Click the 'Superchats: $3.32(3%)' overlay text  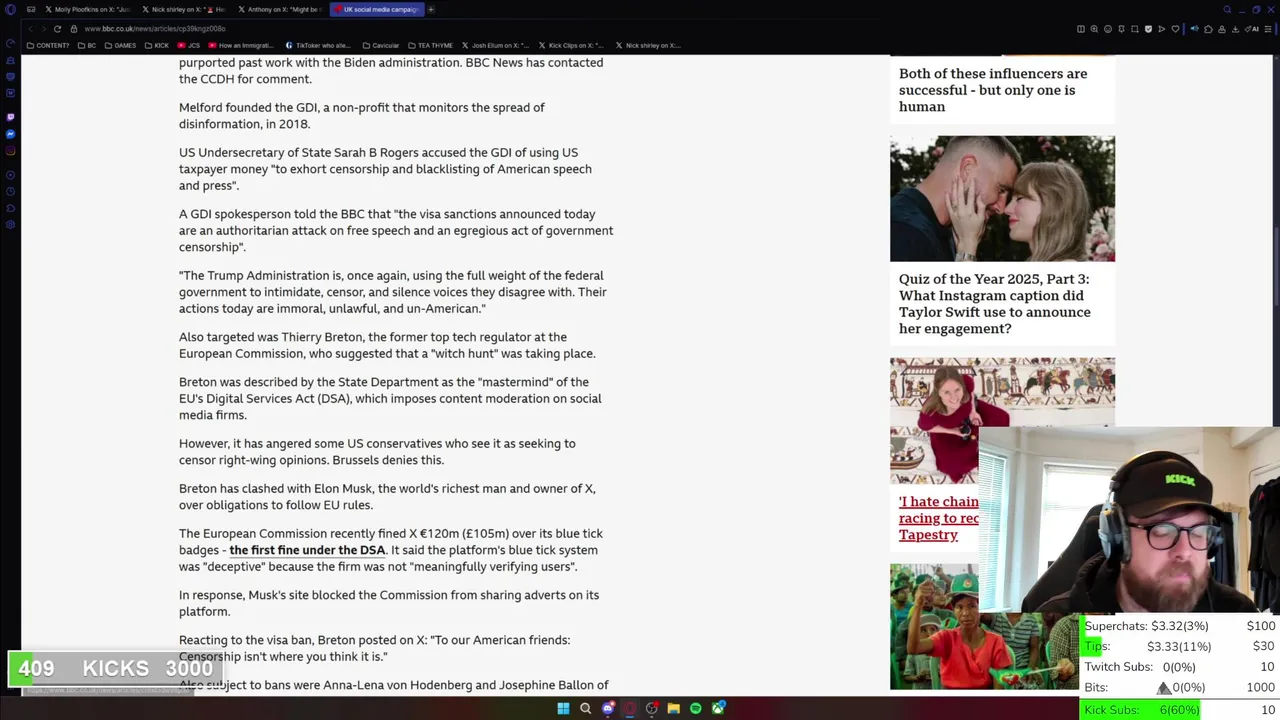[1146, 626]
